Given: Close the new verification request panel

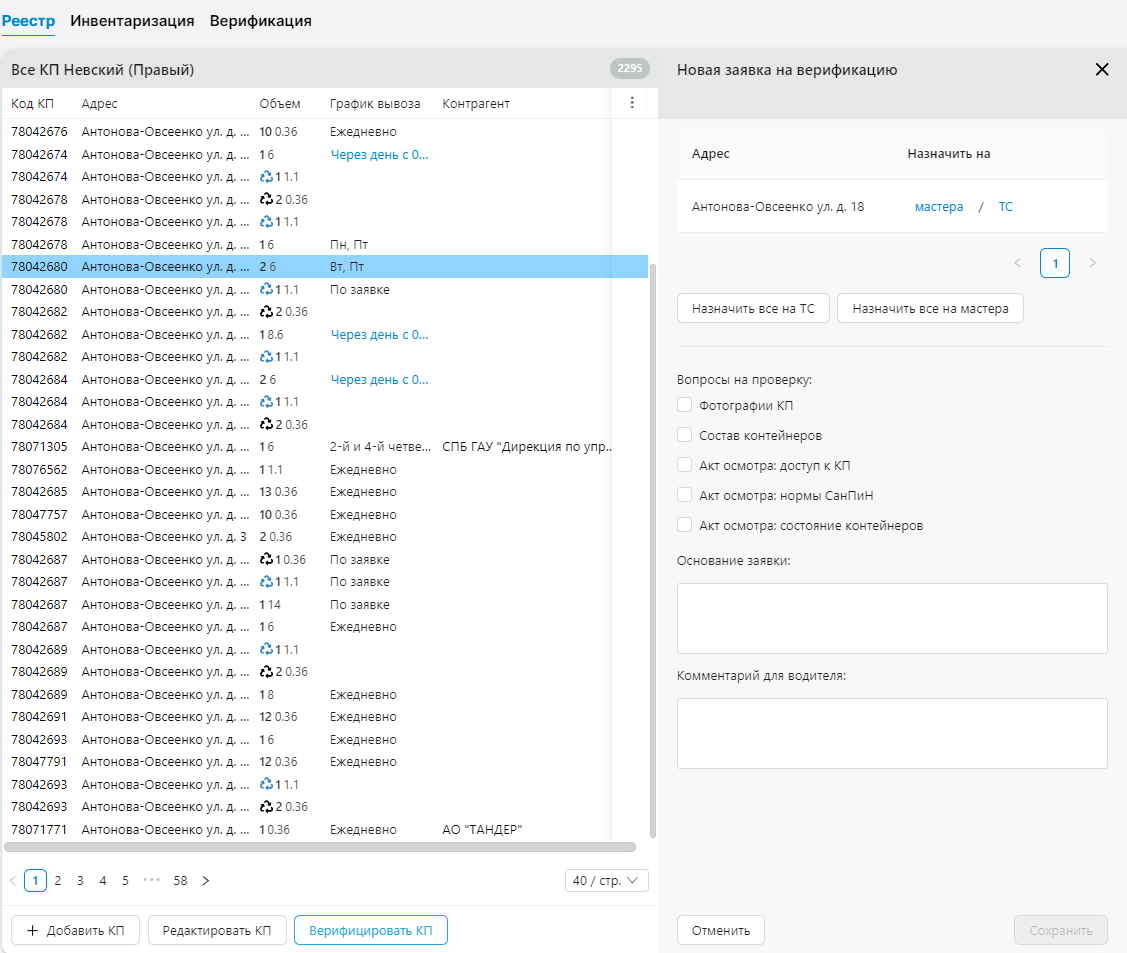Looking at the screenshot, I should click(1102, 70).
